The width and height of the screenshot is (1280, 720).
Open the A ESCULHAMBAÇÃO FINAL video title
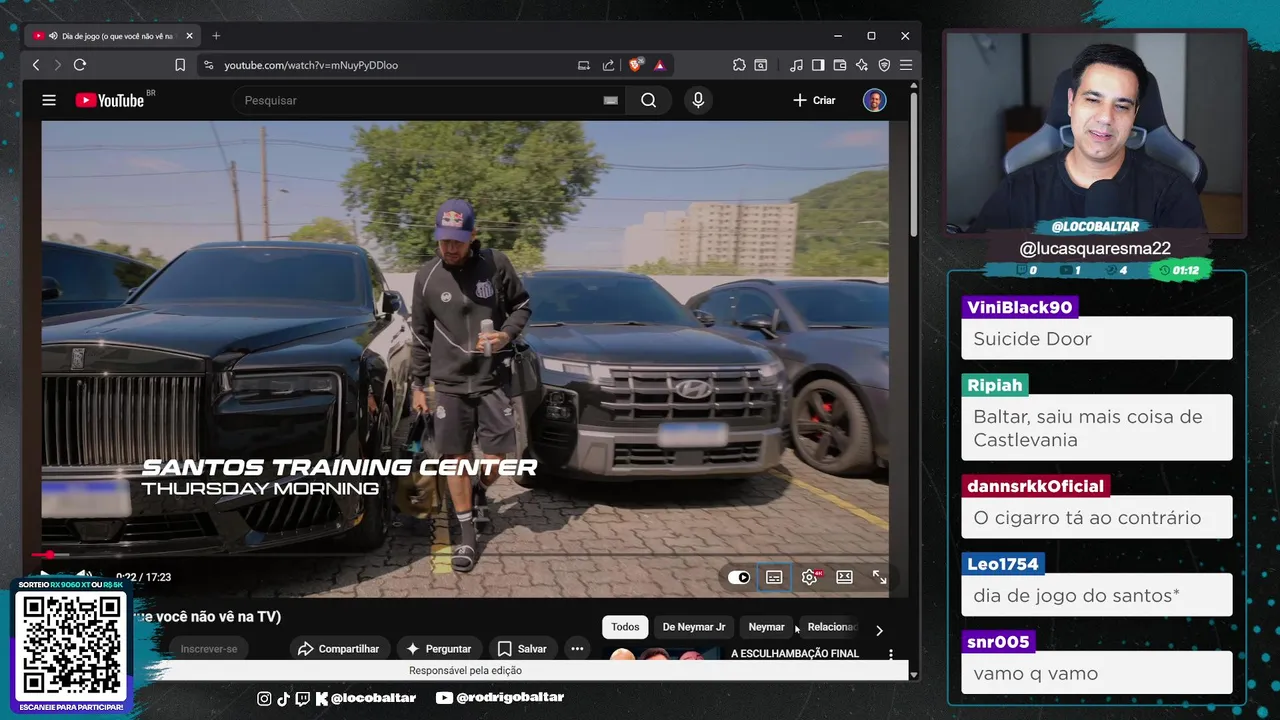pos(795,653)
